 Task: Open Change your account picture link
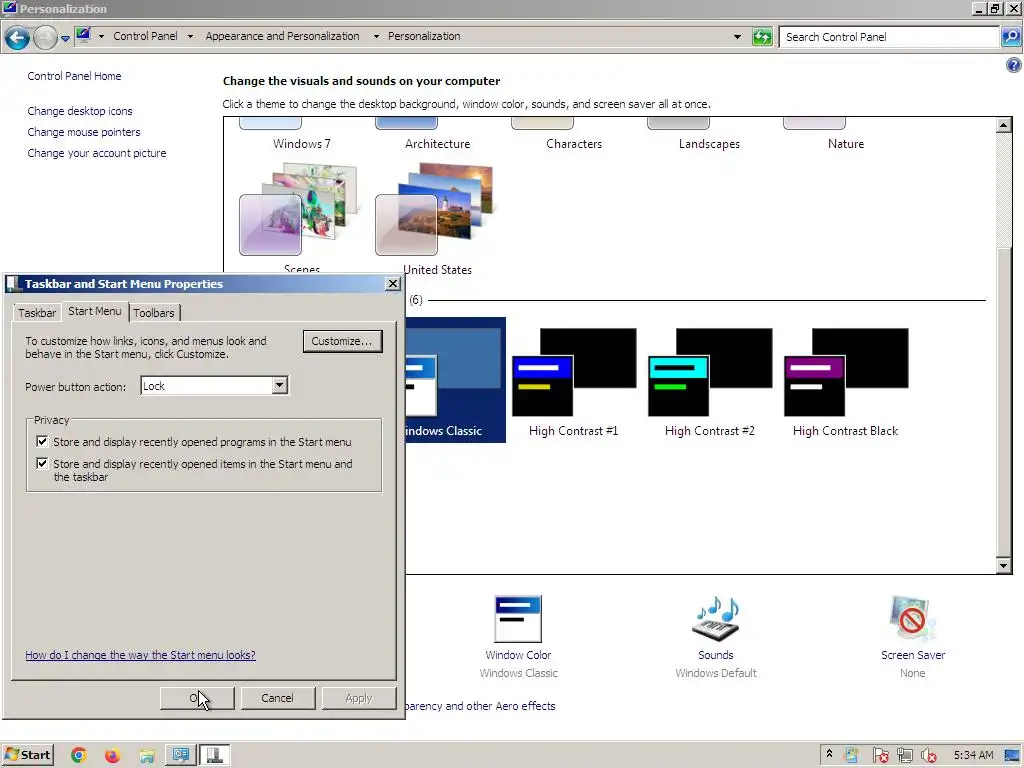point(97,153)
